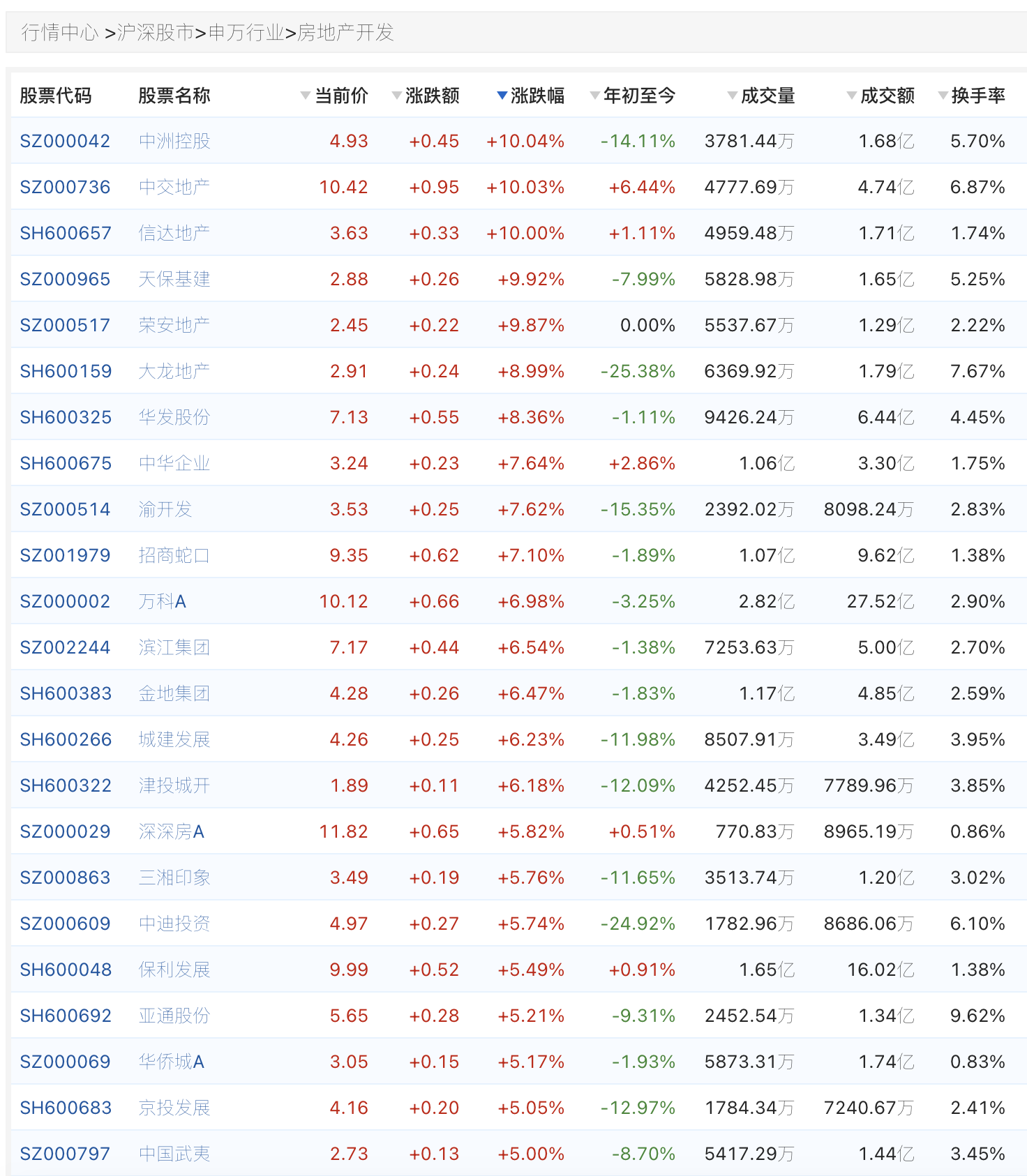Open stock code SH600683

coord(66,1108)
